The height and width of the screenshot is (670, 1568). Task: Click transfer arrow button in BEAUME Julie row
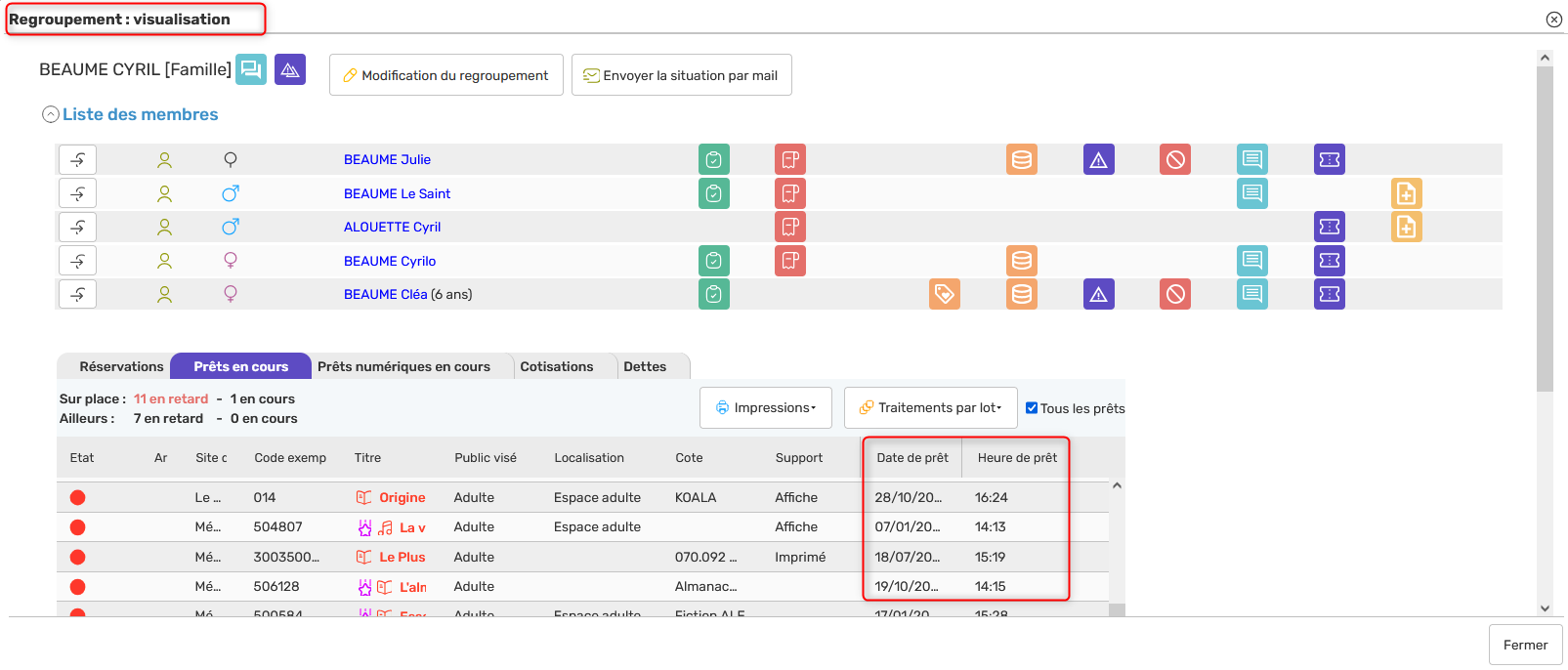[x=78, y=159]
